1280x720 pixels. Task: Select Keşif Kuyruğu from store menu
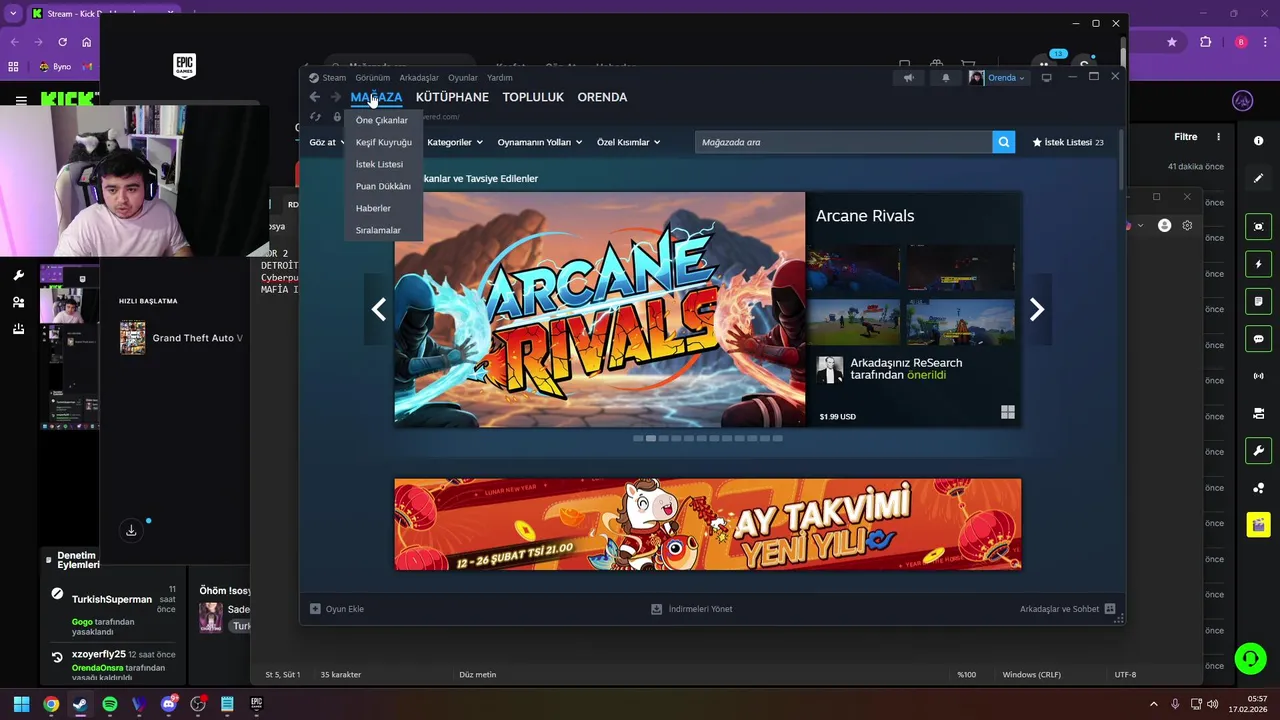pos(384,142)
